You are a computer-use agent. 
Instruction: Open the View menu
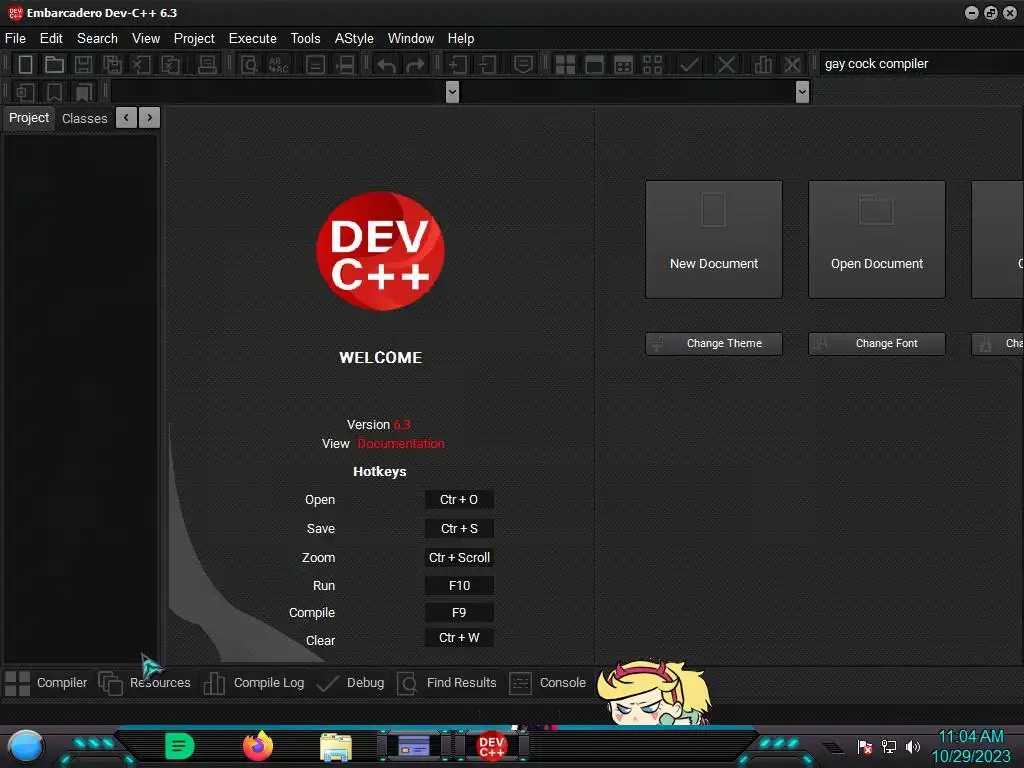146,39
